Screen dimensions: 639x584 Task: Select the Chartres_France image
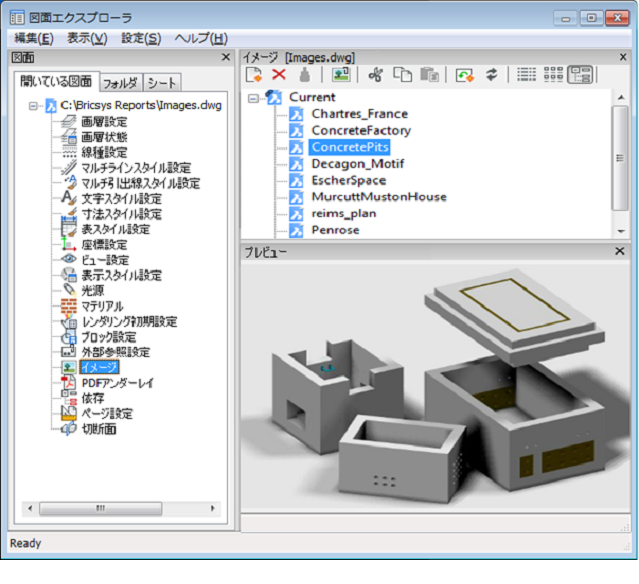click(x=359, y=114)
